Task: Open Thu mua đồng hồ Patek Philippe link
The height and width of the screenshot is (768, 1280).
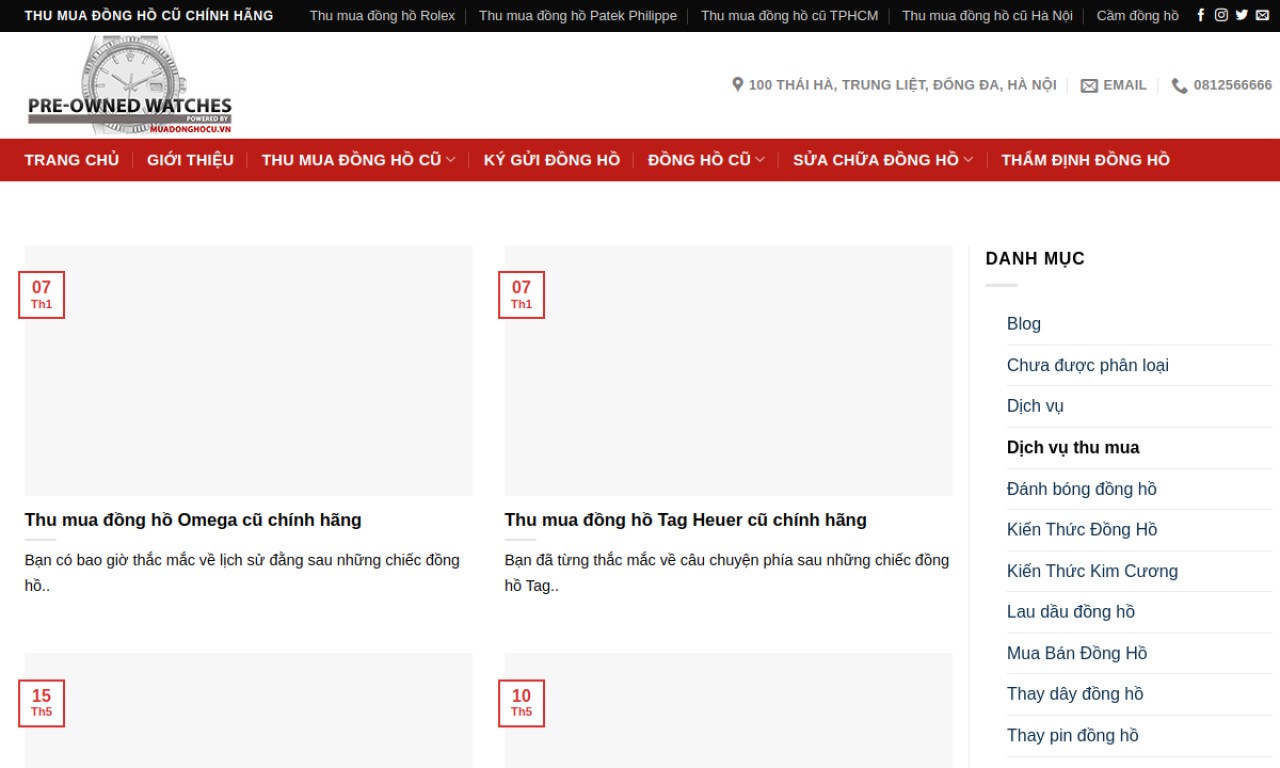Action: pos(578,16)
